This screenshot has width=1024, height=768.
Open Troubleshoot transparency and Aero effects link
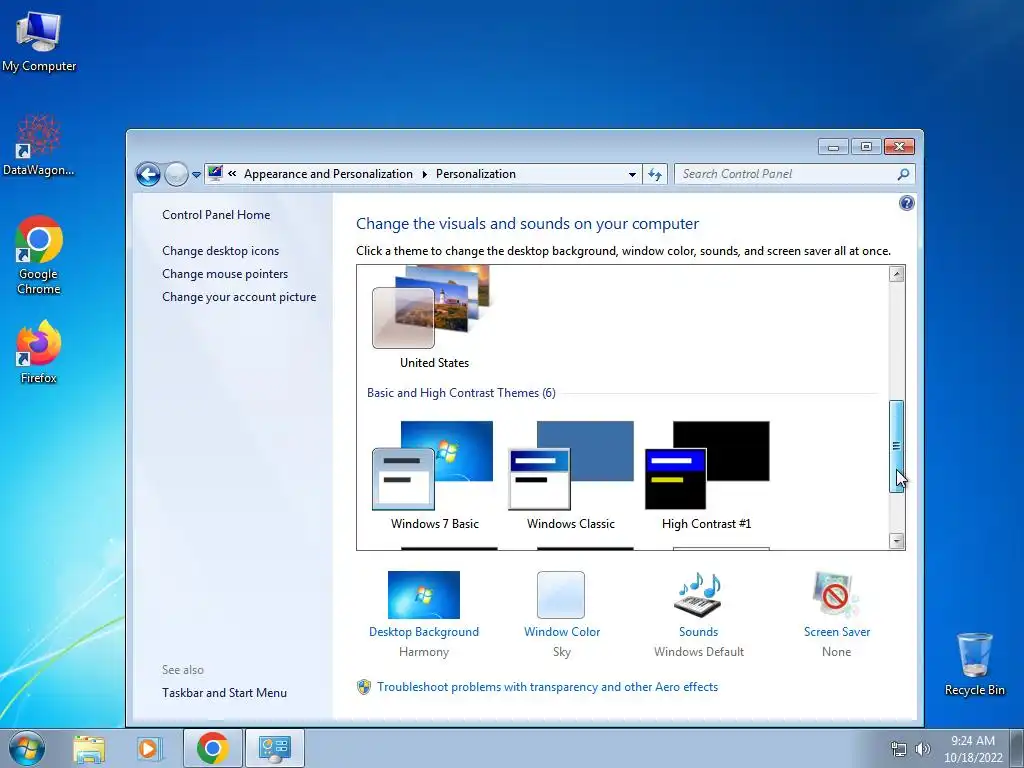click(547, 687)
